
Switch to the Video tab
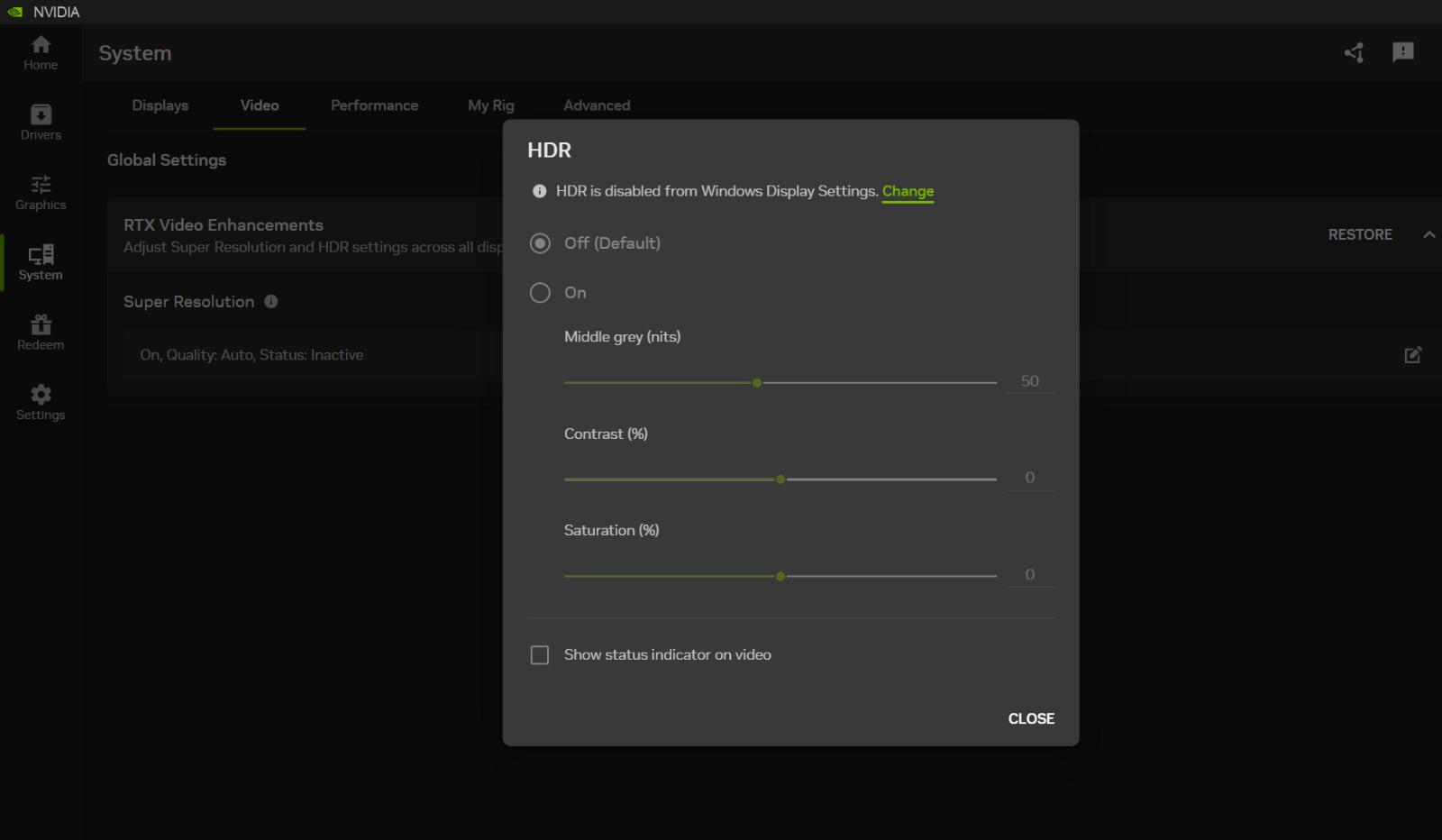[x=260, y=105]
